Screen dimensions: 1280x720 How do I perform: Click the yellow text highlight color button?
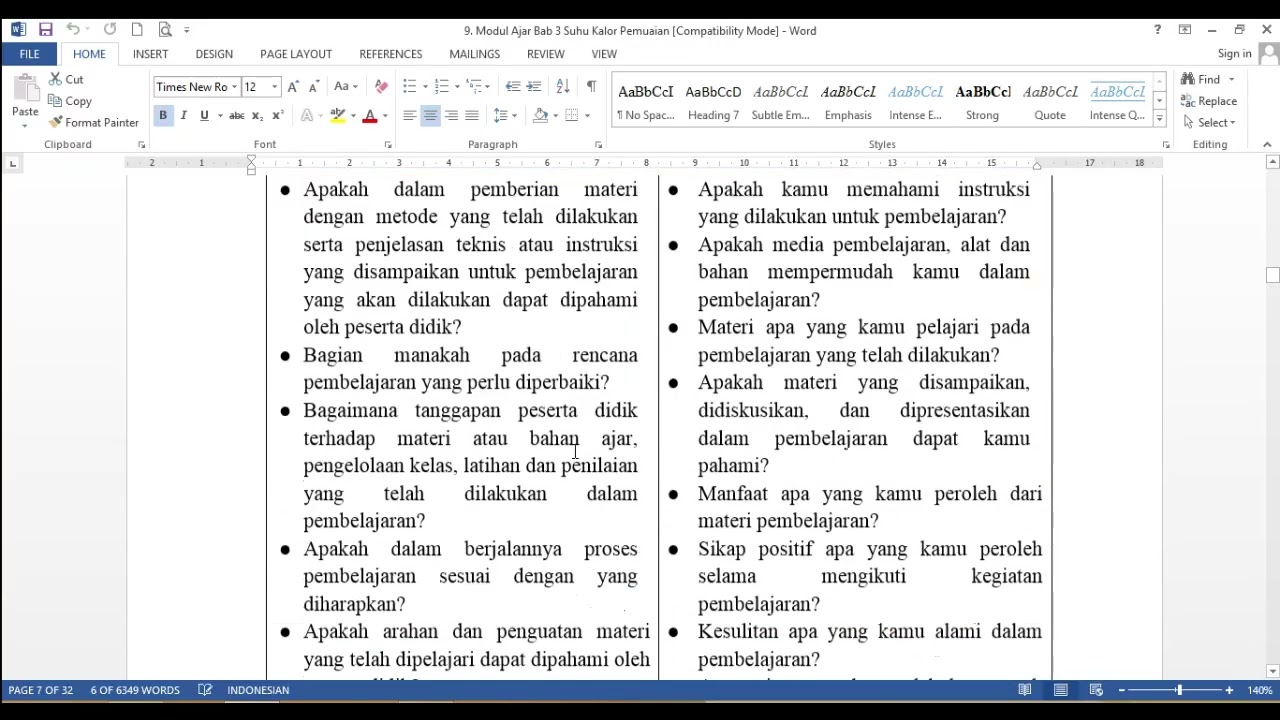338,116
